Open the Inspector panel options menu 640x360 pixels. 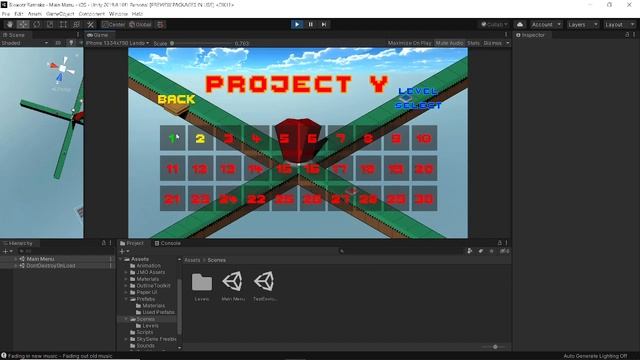point(634,35)
